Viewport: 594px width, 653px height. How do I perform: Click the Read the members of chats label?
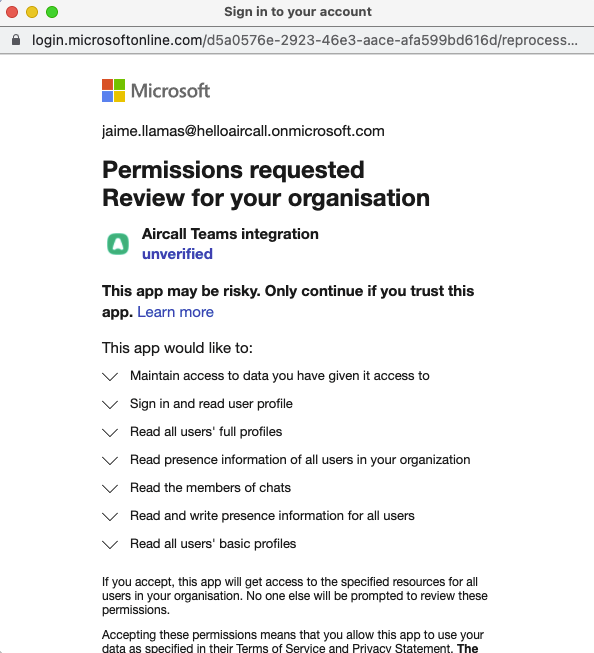210,488
